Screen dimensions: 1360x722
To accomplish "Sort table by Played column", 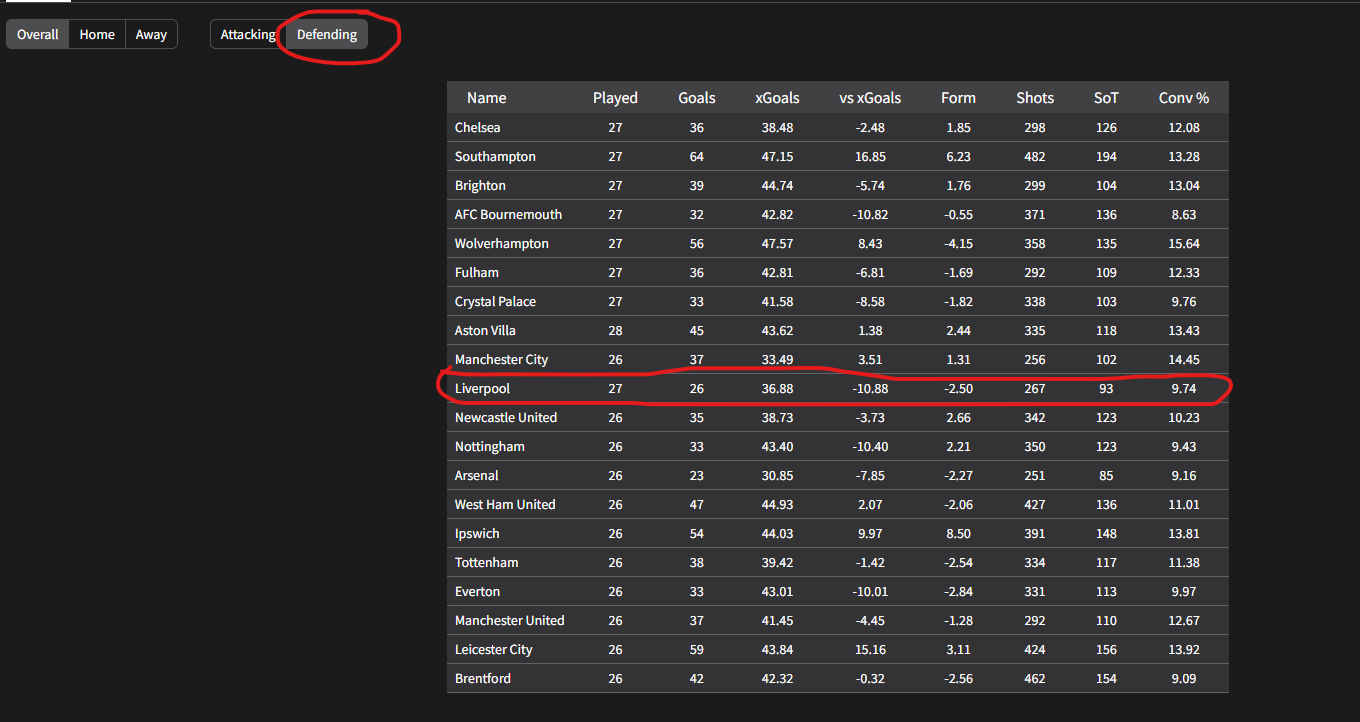I will (x=615, y=98).
